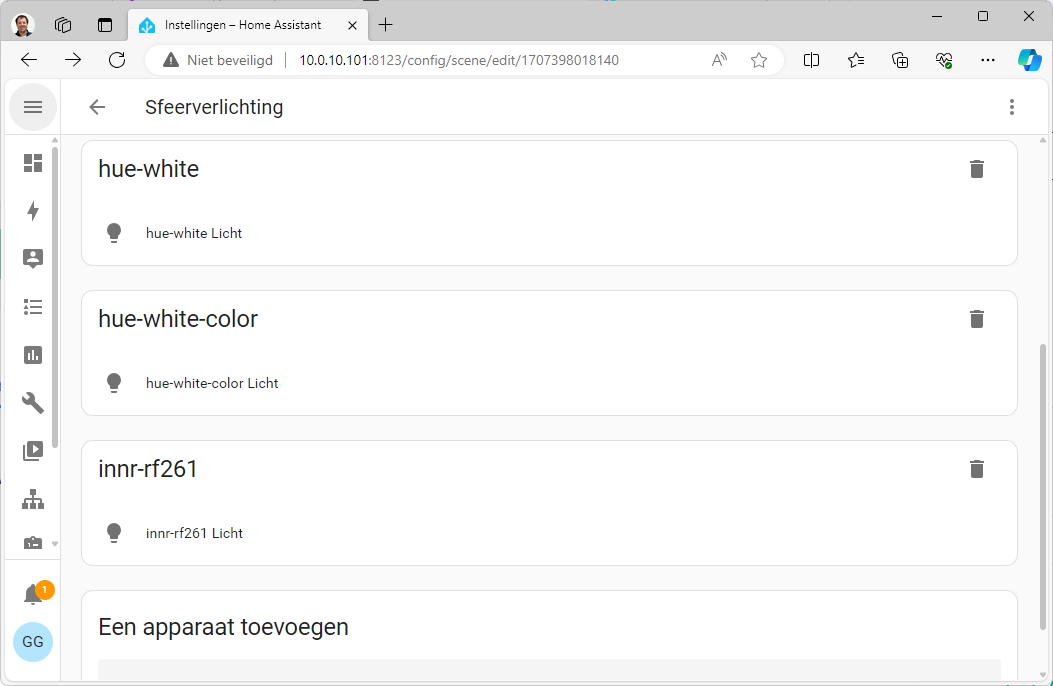Click the browser address bar URL
1053x686 pixels.
[x=458, y=60]
